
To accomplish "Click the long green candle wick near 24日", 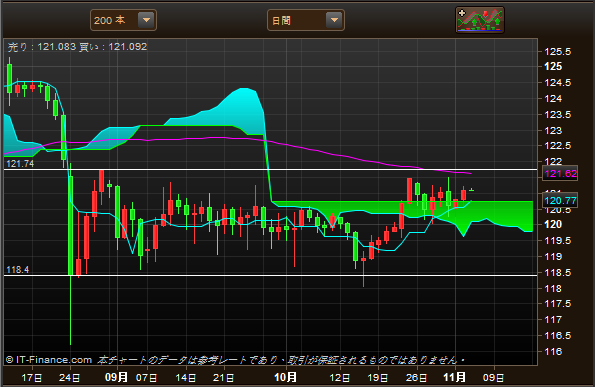I will (x=71, y=310).
